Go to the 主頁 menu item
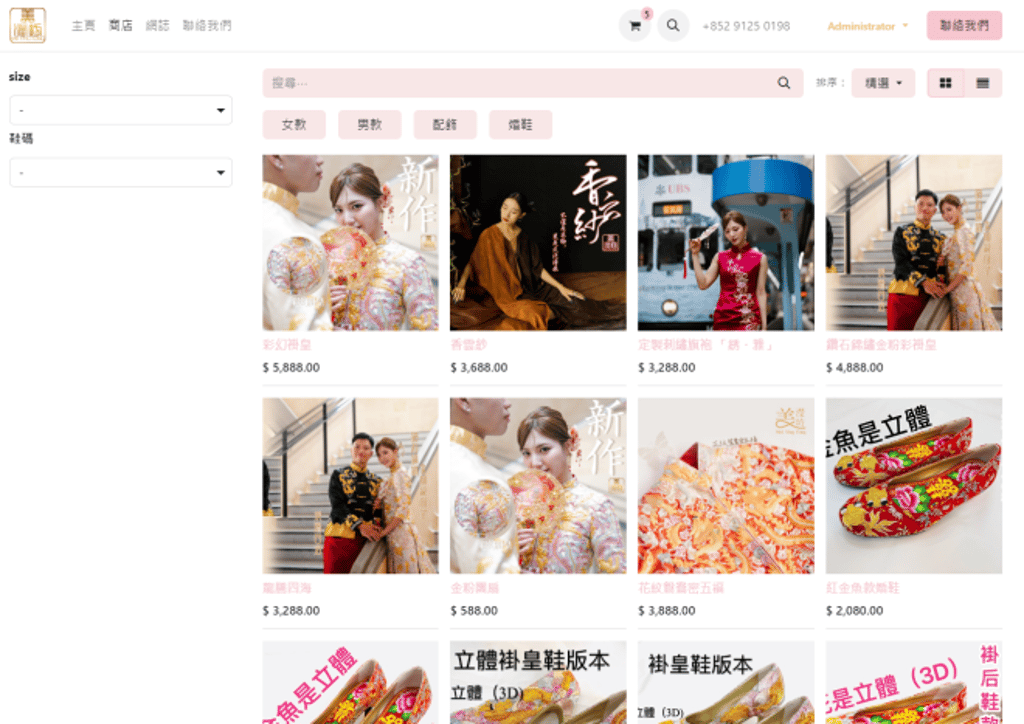This screenshot has height=724, width=1024. pyautogui.click(x=83, y=25)
